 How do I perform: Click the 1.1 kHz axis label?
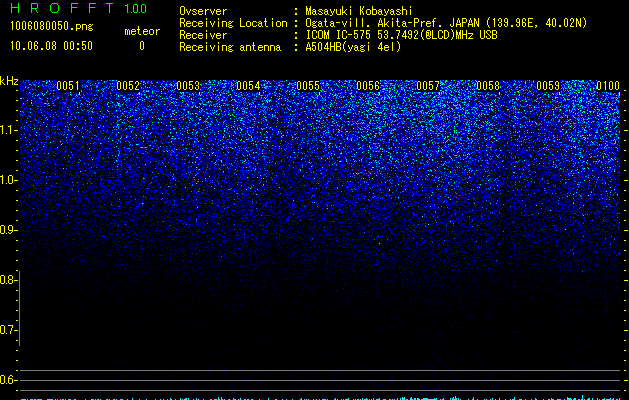coord(8,130)
